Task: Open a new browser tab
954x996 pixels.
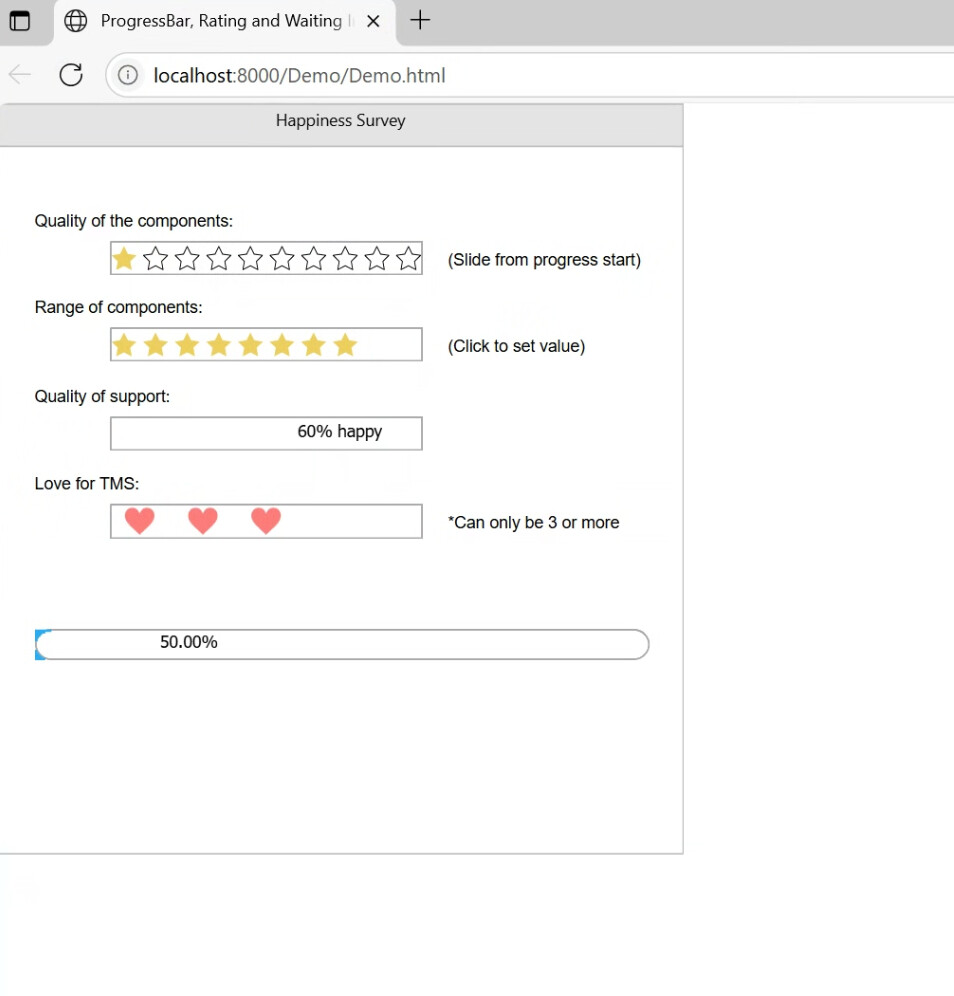Action: coord(420,20)
